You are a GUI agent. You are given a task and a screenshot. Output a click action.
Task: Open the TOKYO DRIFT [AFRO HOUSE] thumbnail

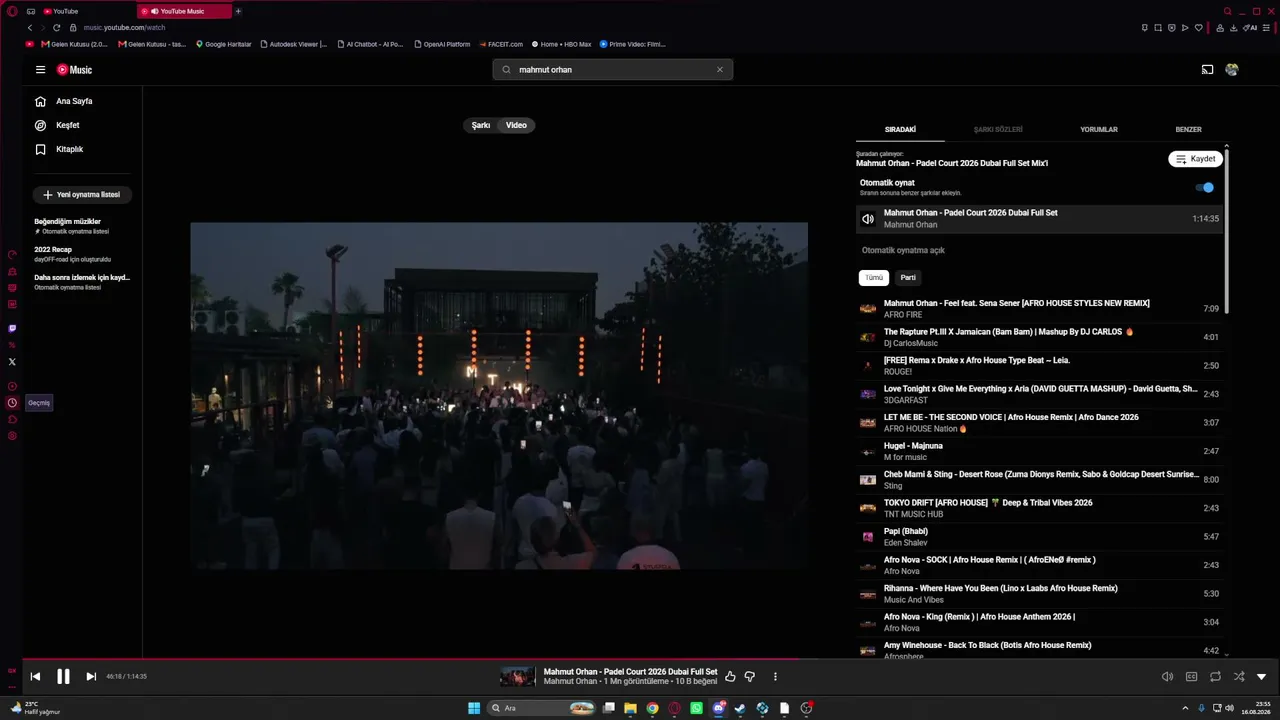pos(868,508)
